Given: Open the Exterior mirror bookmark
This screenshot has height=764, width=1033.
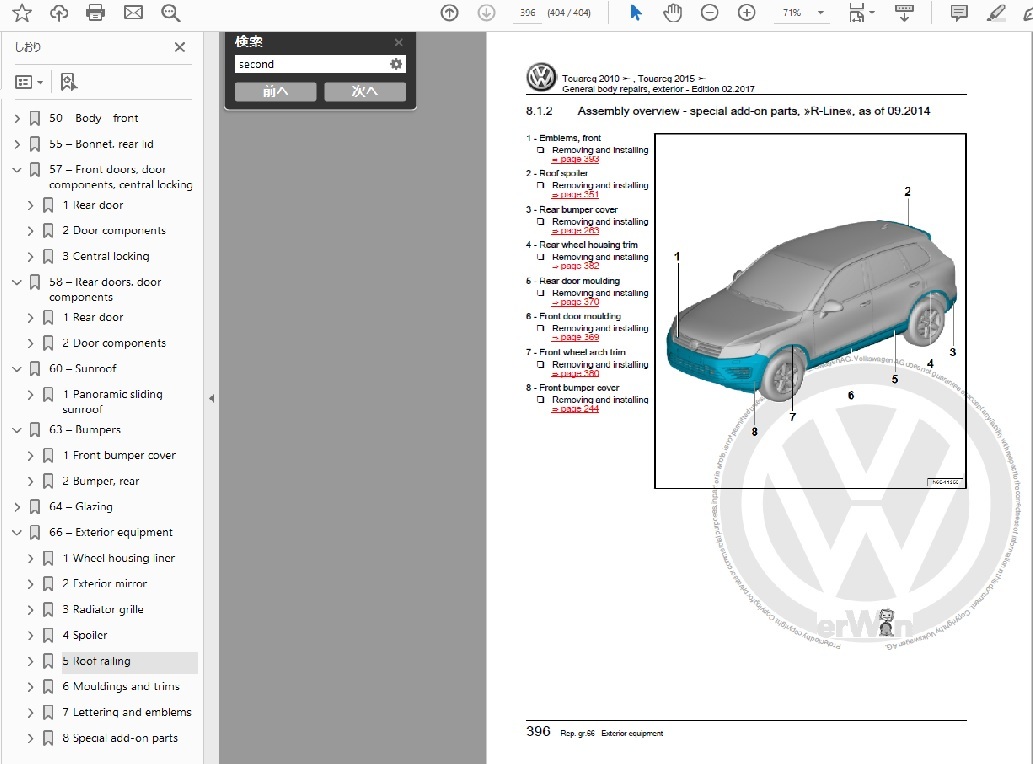Looking at the screenshot, I should pos(104,584).
